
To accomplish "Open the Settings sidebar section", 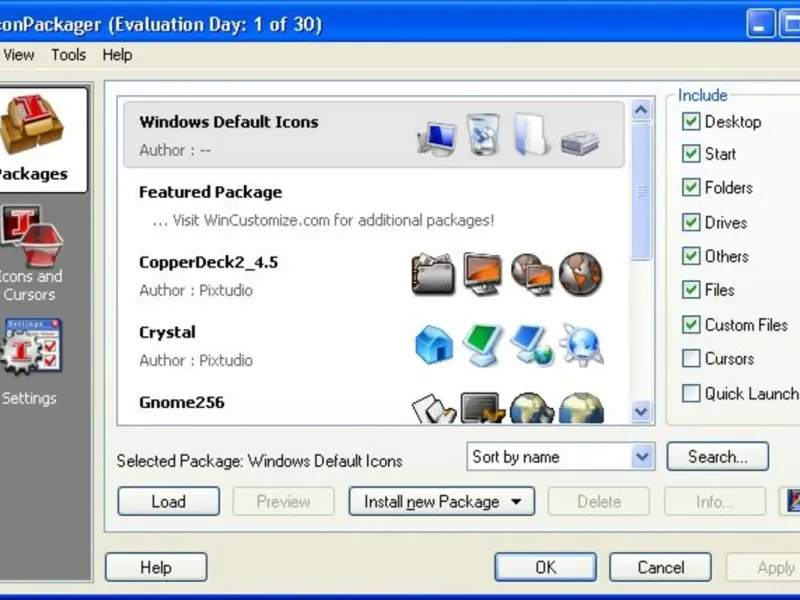I will tap(31, 362).
